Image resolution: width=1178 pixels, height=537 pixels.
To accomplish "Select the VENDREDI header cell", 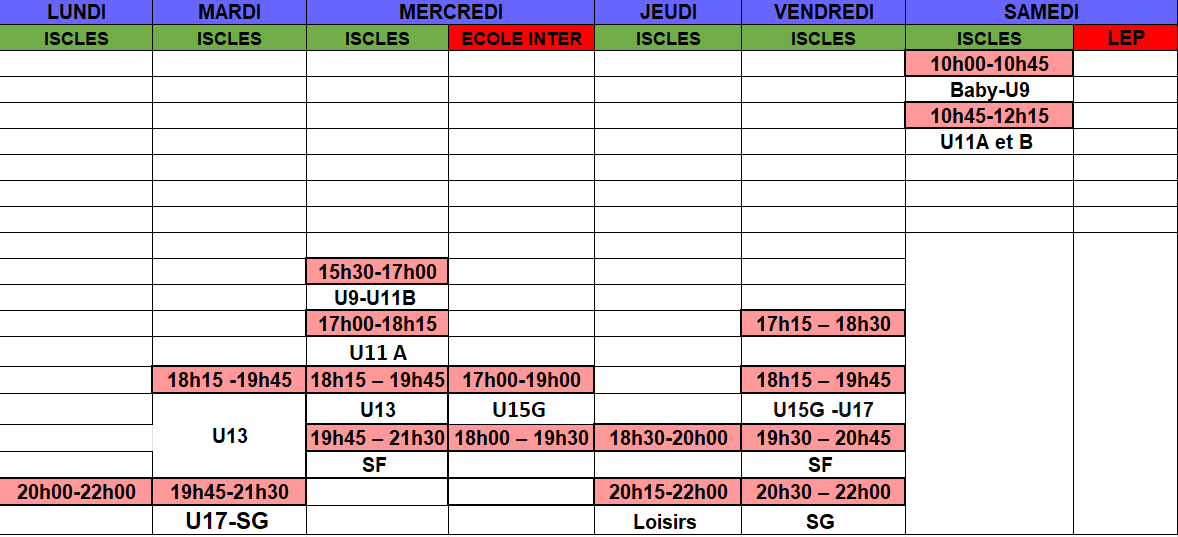I will coord(823,12).
